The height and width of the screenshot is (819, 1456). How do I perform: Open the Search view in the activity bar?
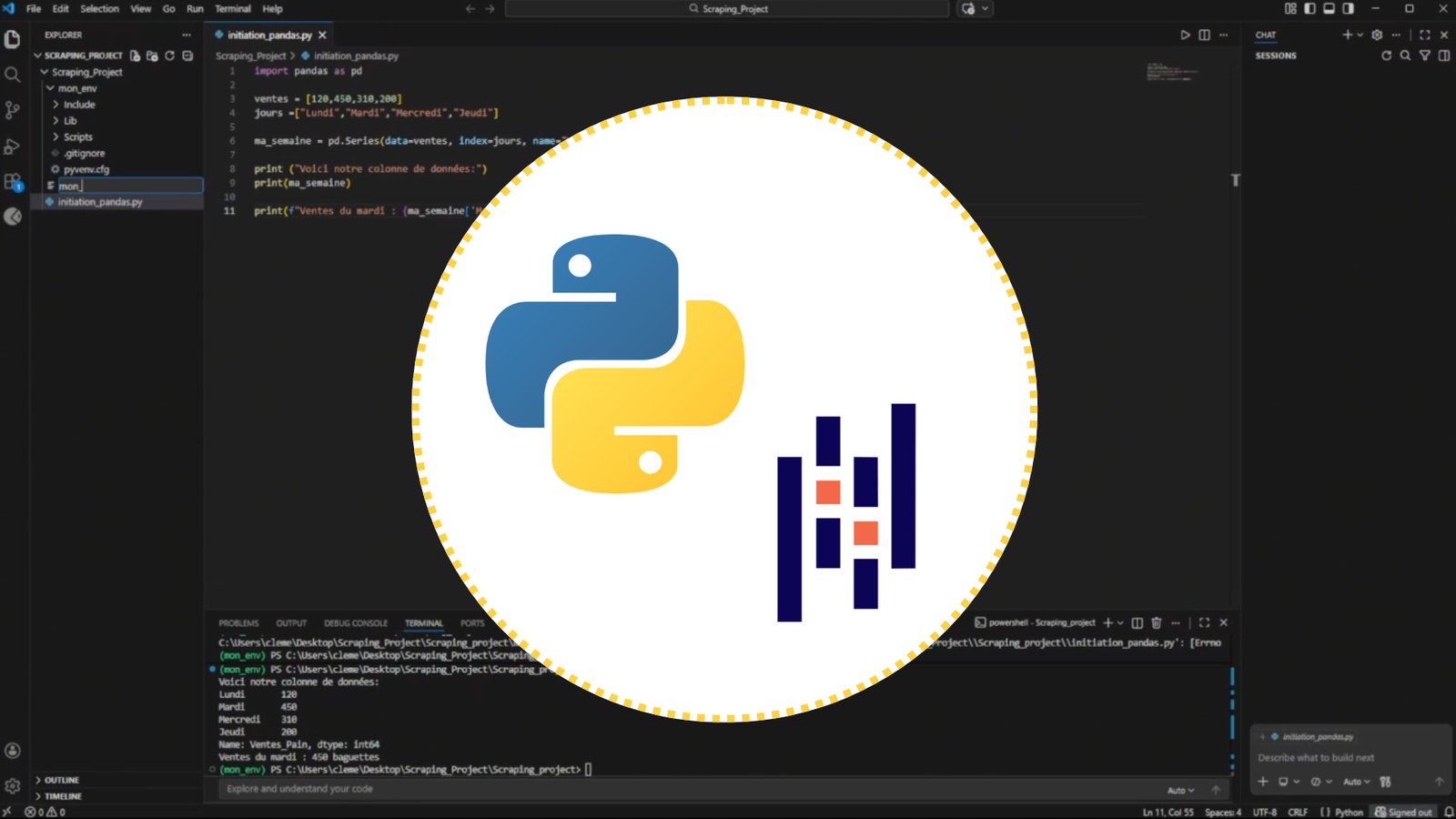12,76
